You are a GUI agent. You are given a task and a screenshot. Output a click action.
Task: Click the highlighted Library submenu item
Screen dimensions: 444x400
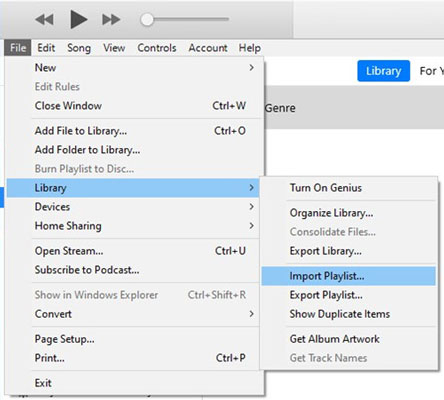point(133,188)
